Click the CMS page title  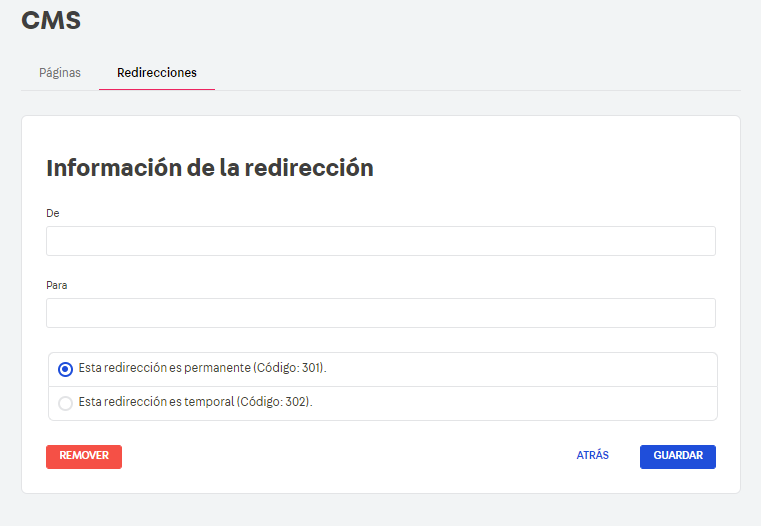pos(51,20)
